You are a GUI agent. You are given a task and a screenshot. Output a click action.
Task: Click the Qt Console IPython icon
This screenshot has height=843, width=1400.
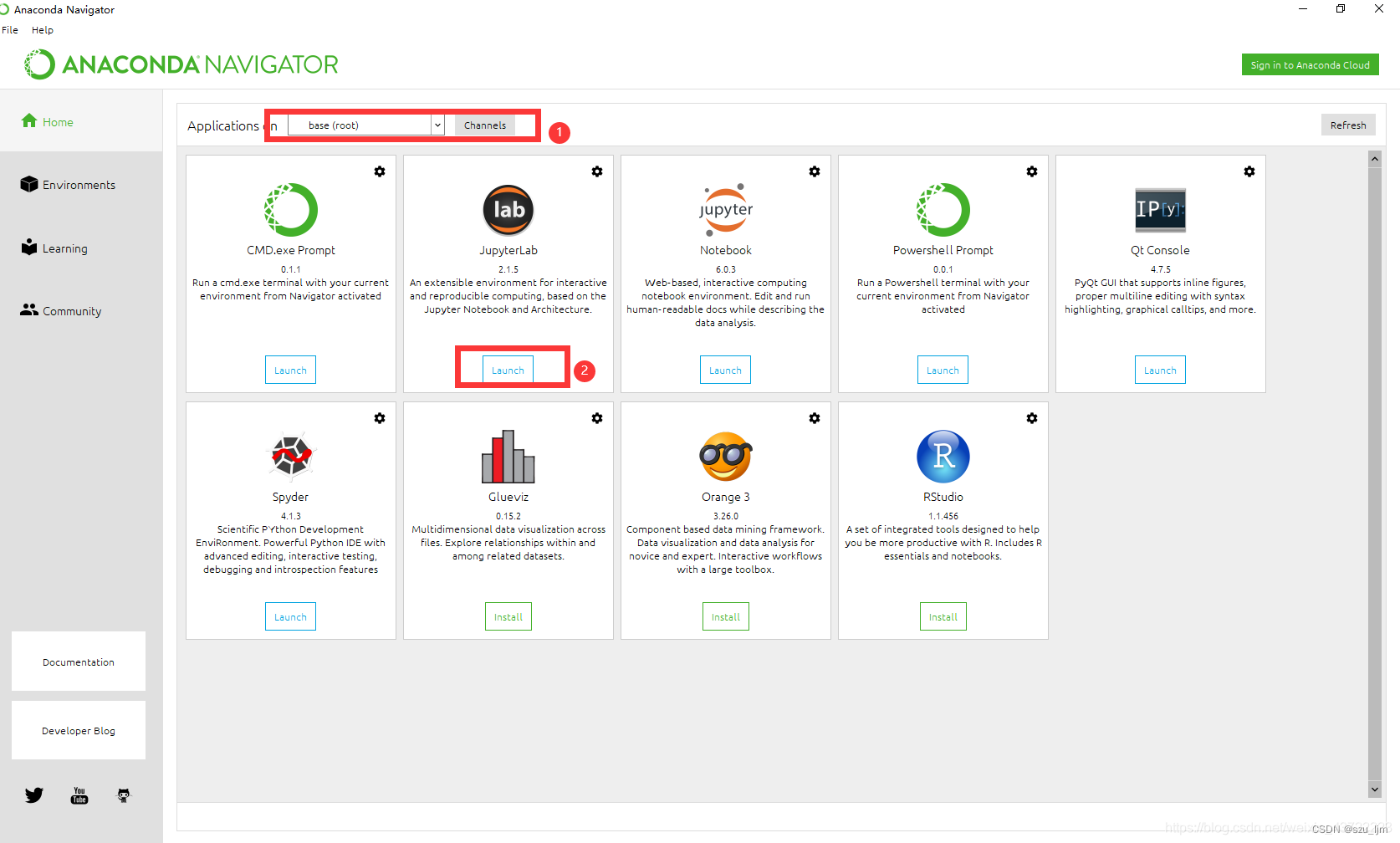coord(1161,210)
